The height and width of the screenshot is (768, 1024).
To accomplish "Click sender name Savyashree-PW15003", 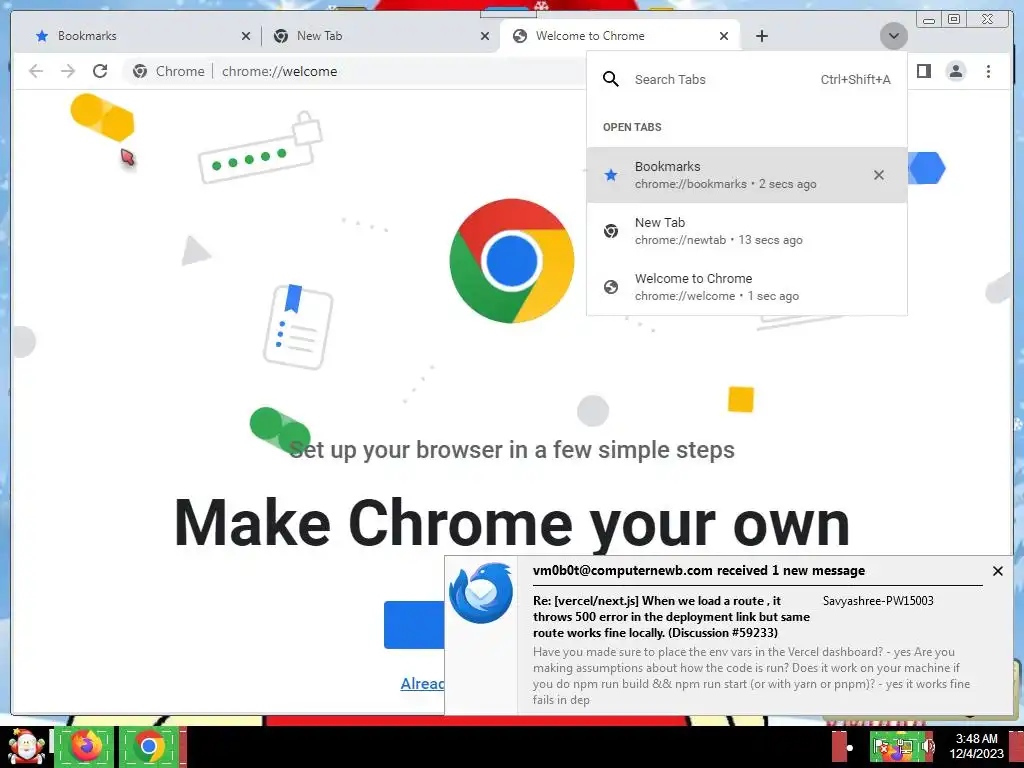I will pos(878,601).
